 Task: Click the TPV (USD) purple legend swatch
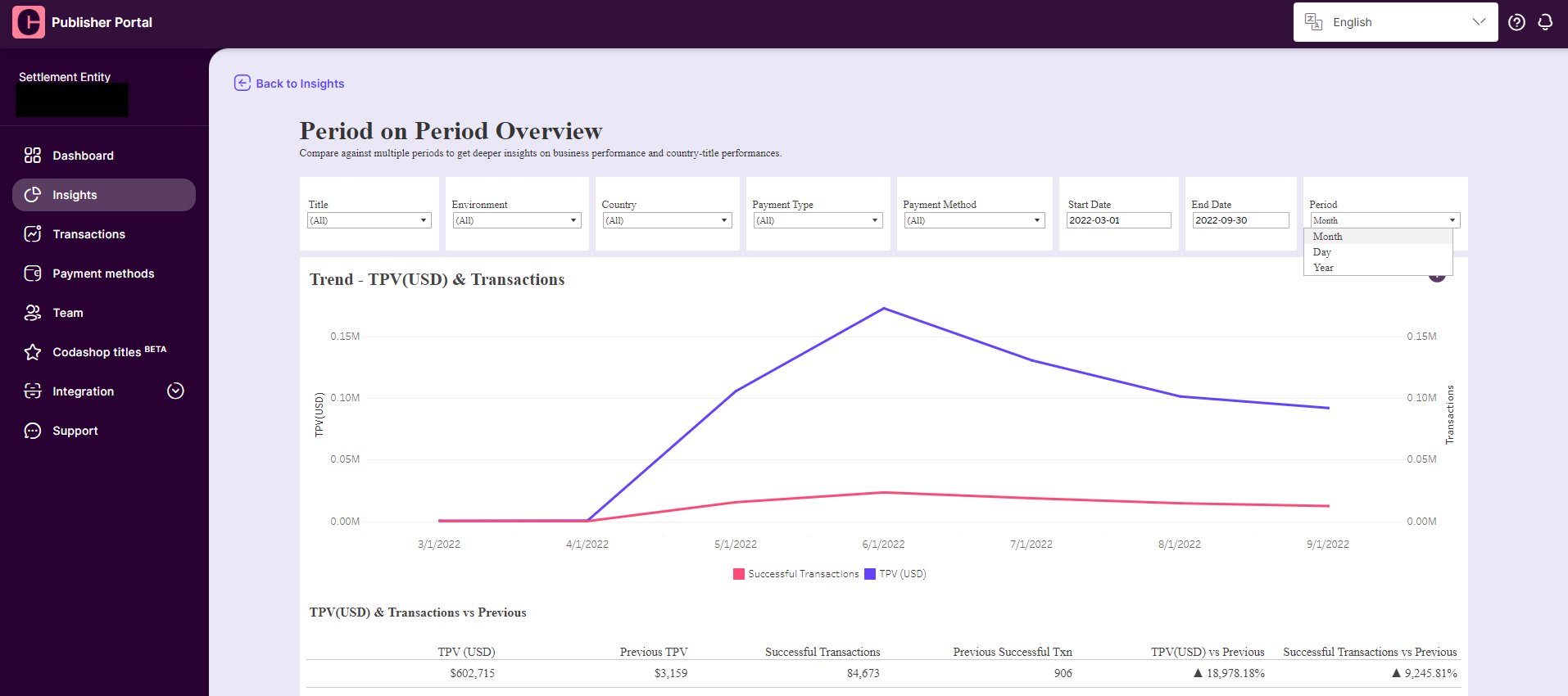pos(870,574)
